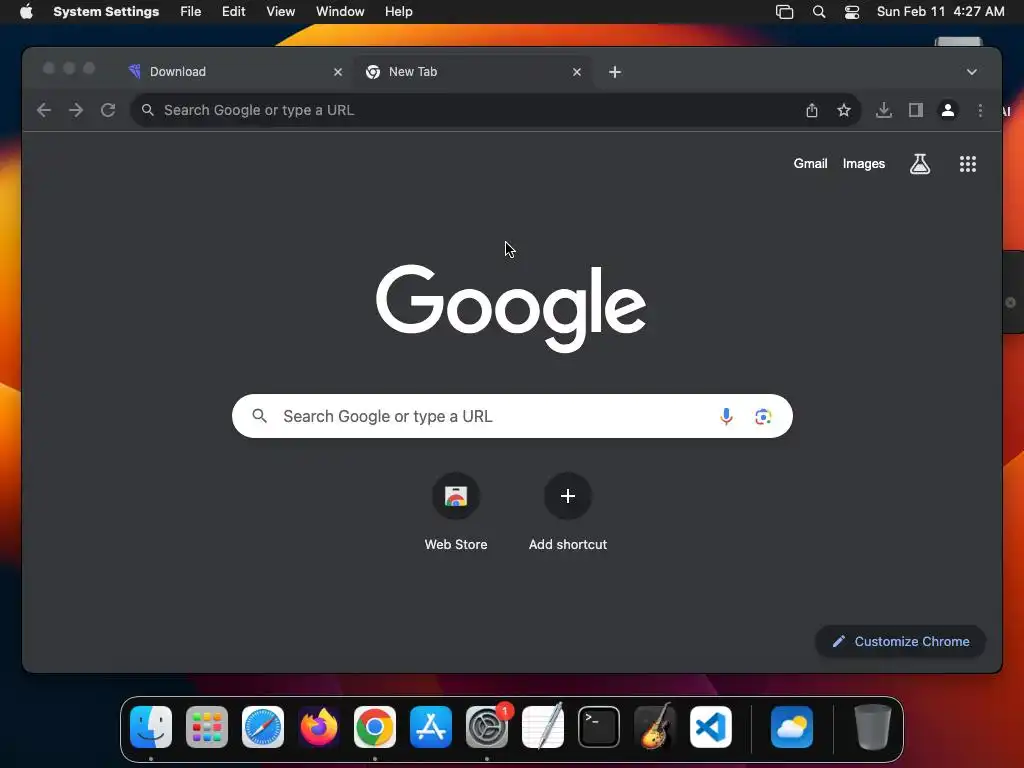This screenshot has height=768, width=1024.
Task: Select the New Tab tab
Action: click(x=473, y=72)
